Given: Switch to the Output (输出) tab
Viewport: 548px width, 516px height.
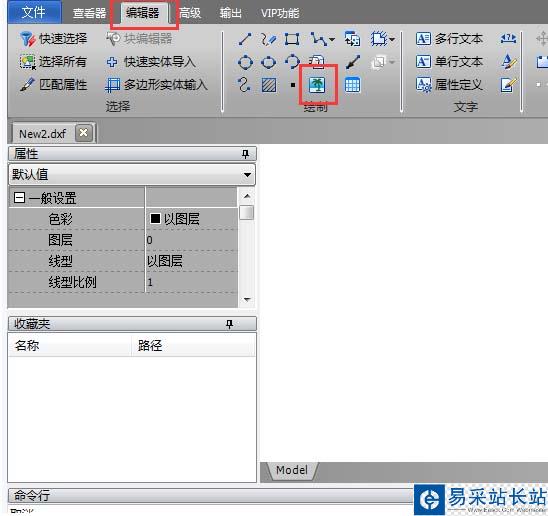Looking at the screenshot, I should [231, 13].
